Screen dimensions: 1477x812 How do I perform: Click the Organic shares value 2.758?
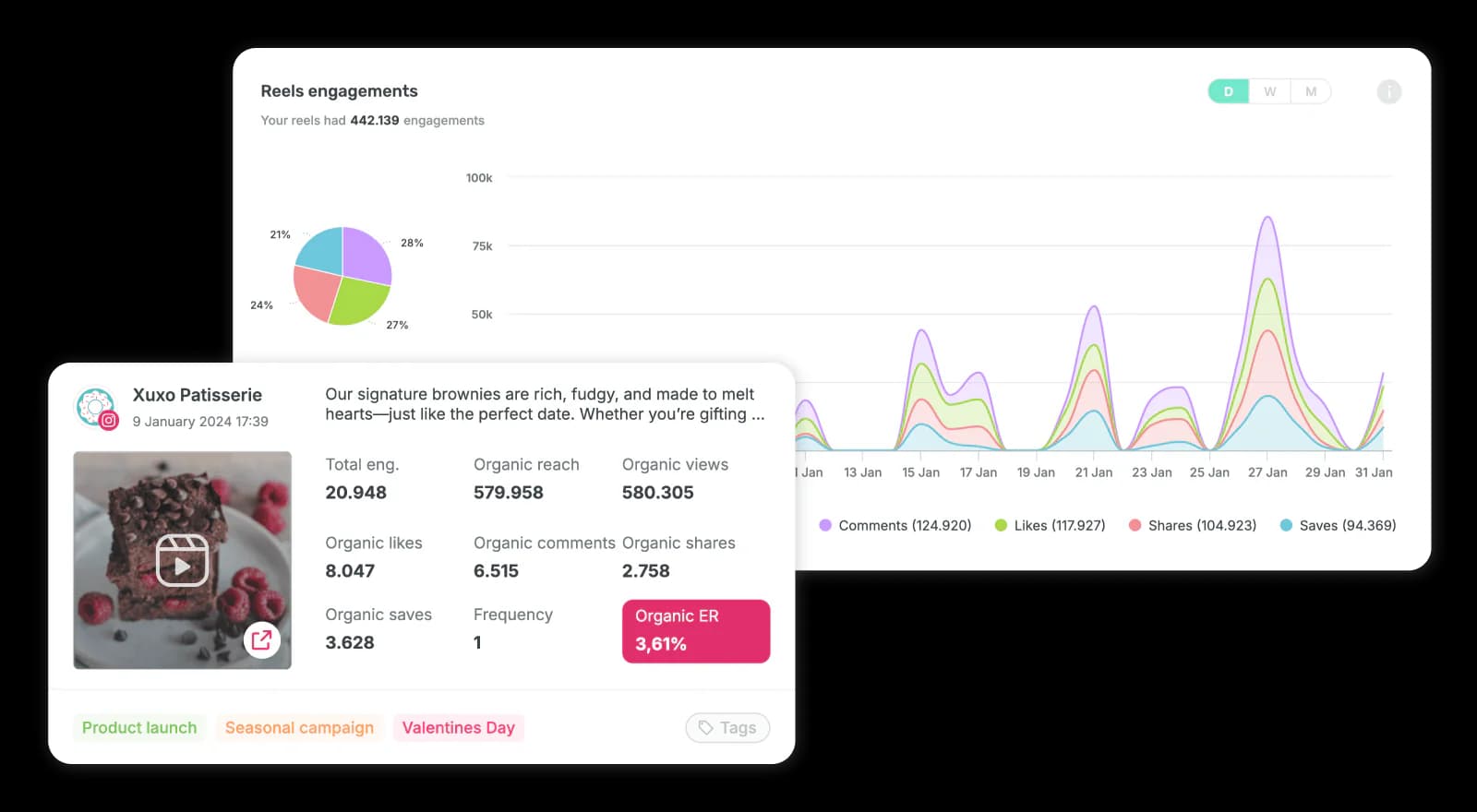click(646, 571)
